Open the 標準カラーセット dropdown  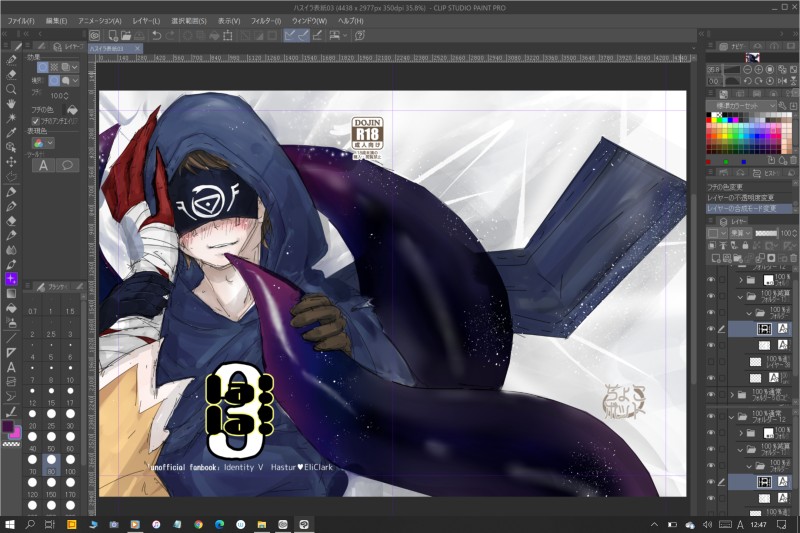click(741, 106)
